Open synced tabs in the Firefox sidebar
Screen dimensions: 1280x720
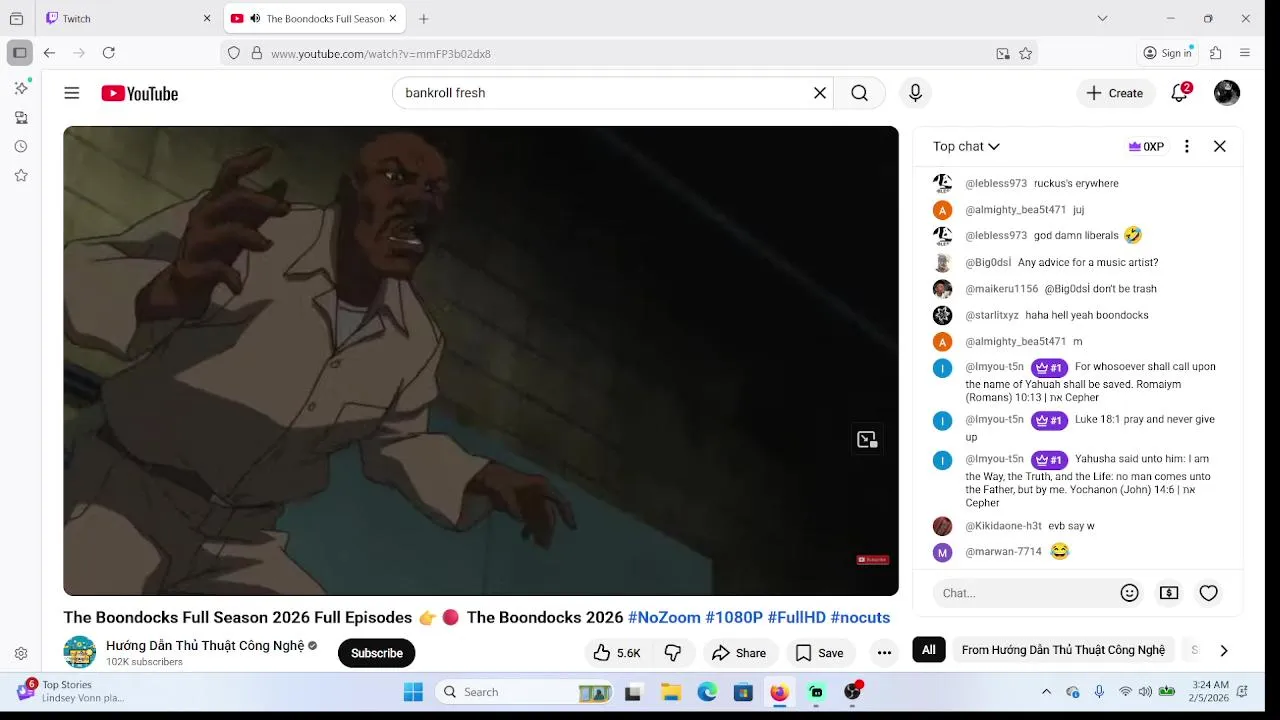(x=21, y=118)
